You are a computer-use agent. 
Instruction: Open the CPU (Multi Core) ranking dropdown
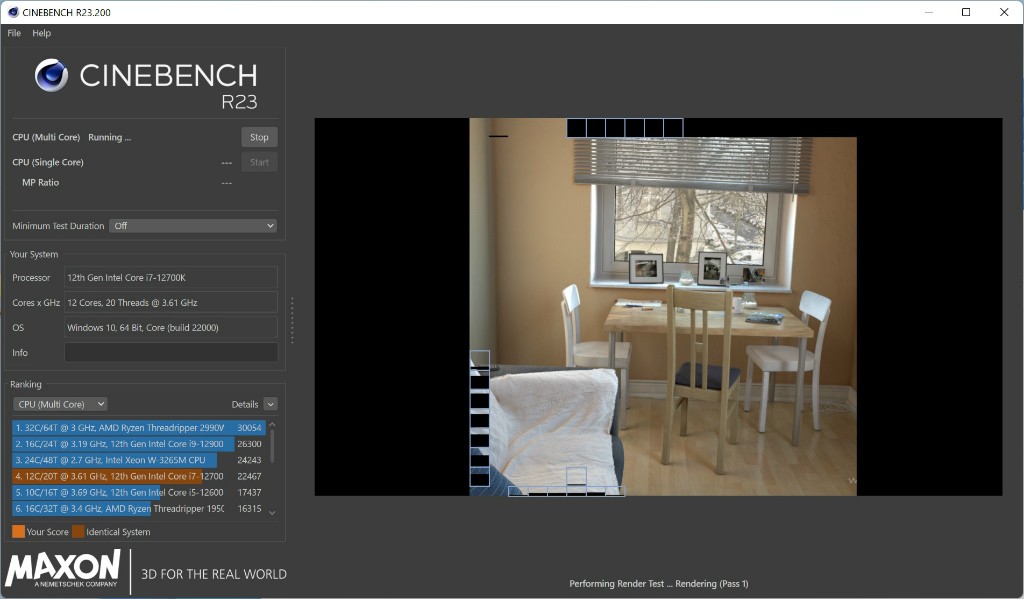point(60,404)
